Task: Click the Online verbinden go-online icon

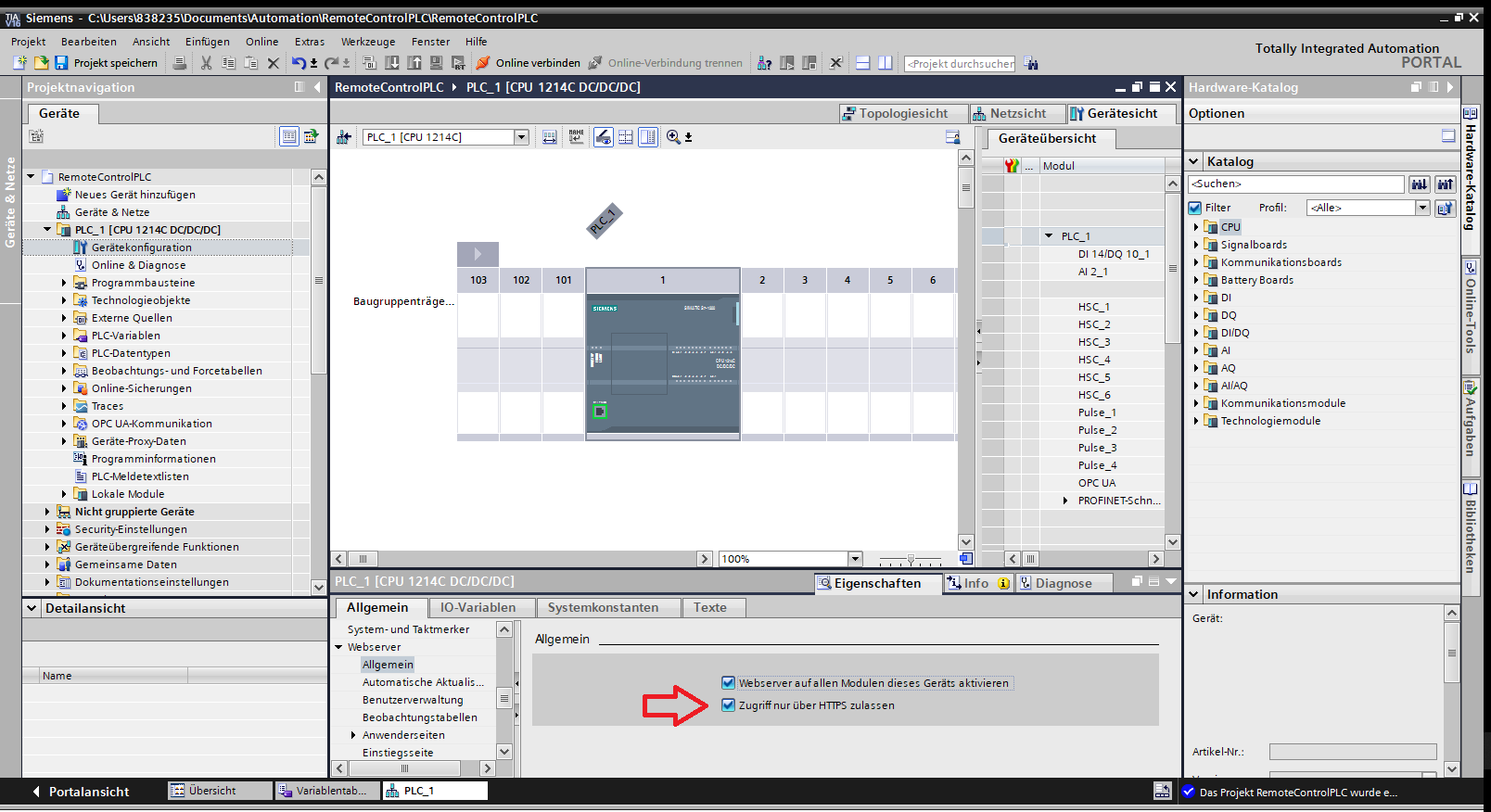Action: point(483,63)
